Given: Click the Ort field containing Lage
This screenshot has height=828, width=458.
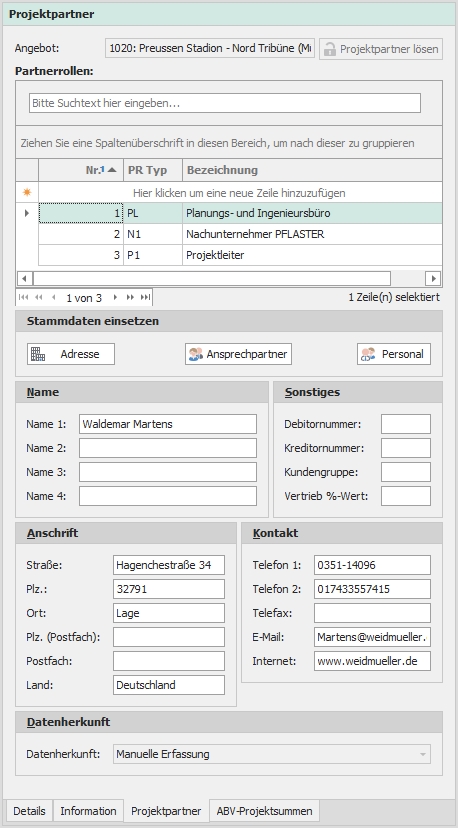Looking at the screenshot, I should (x=169, y=613).
